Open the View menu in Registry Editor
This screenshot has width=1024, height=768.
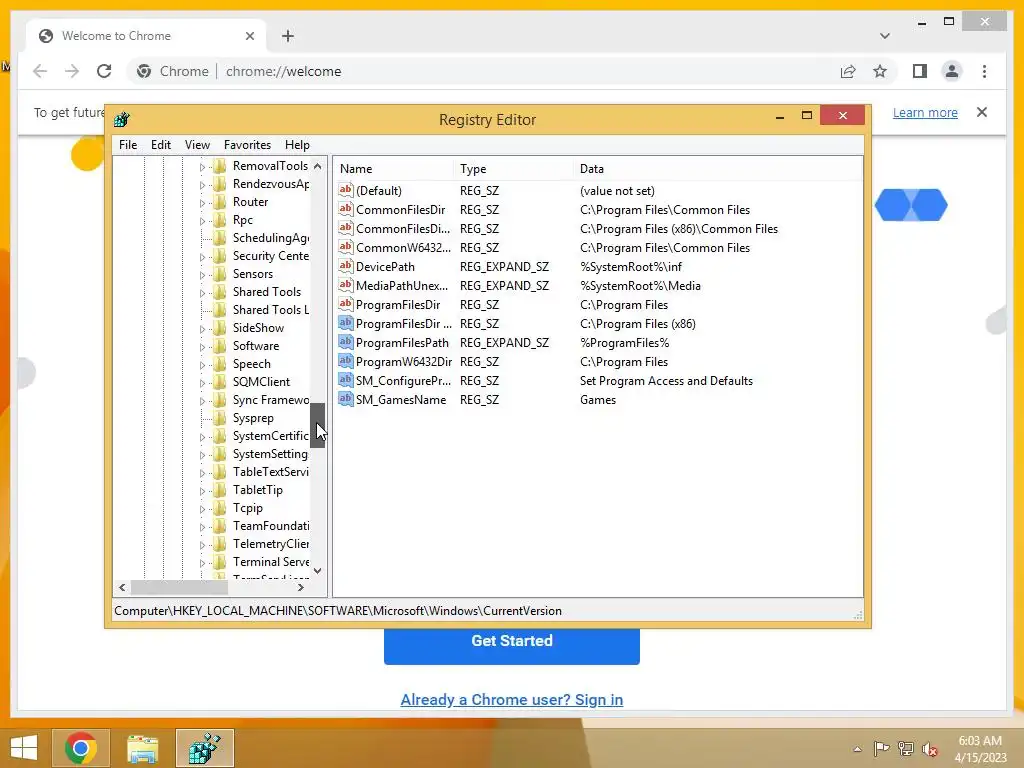[x=197, y=145]
